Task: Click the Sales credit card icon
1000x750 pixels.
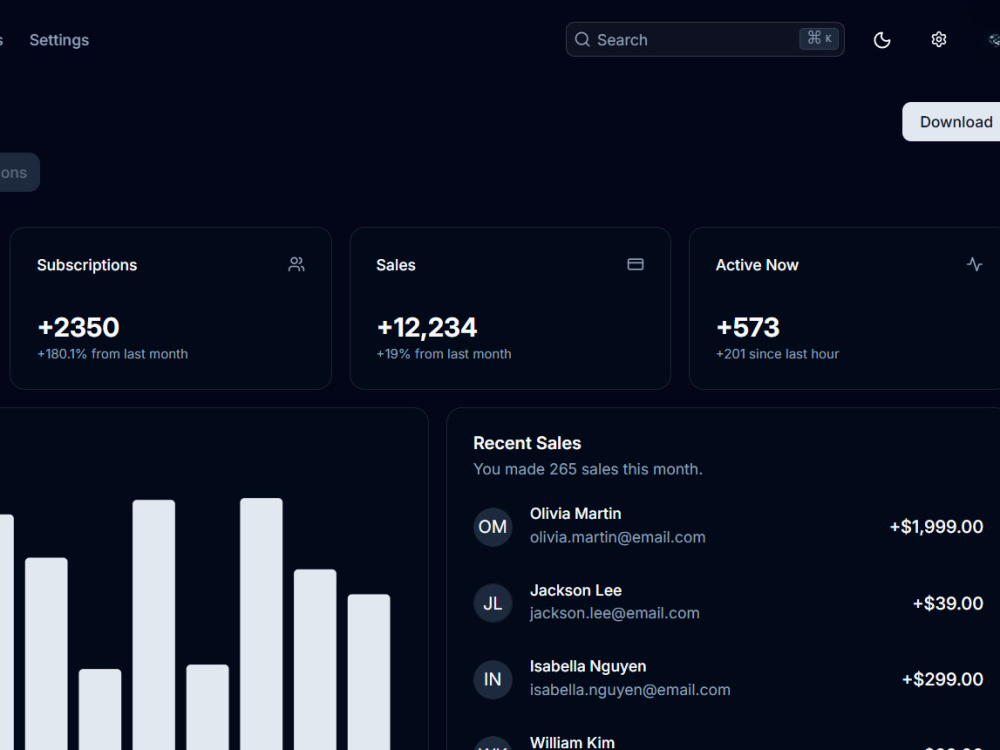Action: [635, 264]
